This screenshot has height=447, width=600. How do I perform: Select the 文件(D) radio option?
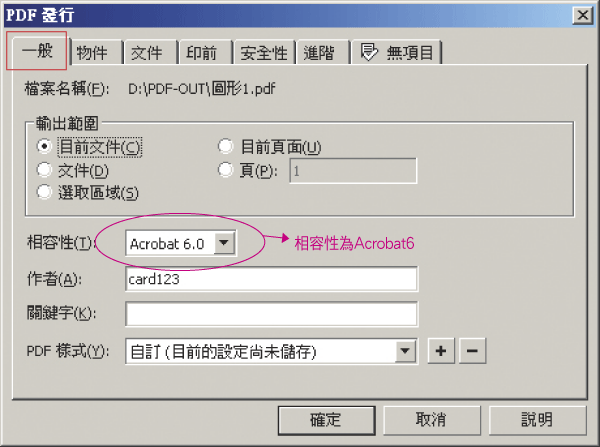click(x=44, y=170)
